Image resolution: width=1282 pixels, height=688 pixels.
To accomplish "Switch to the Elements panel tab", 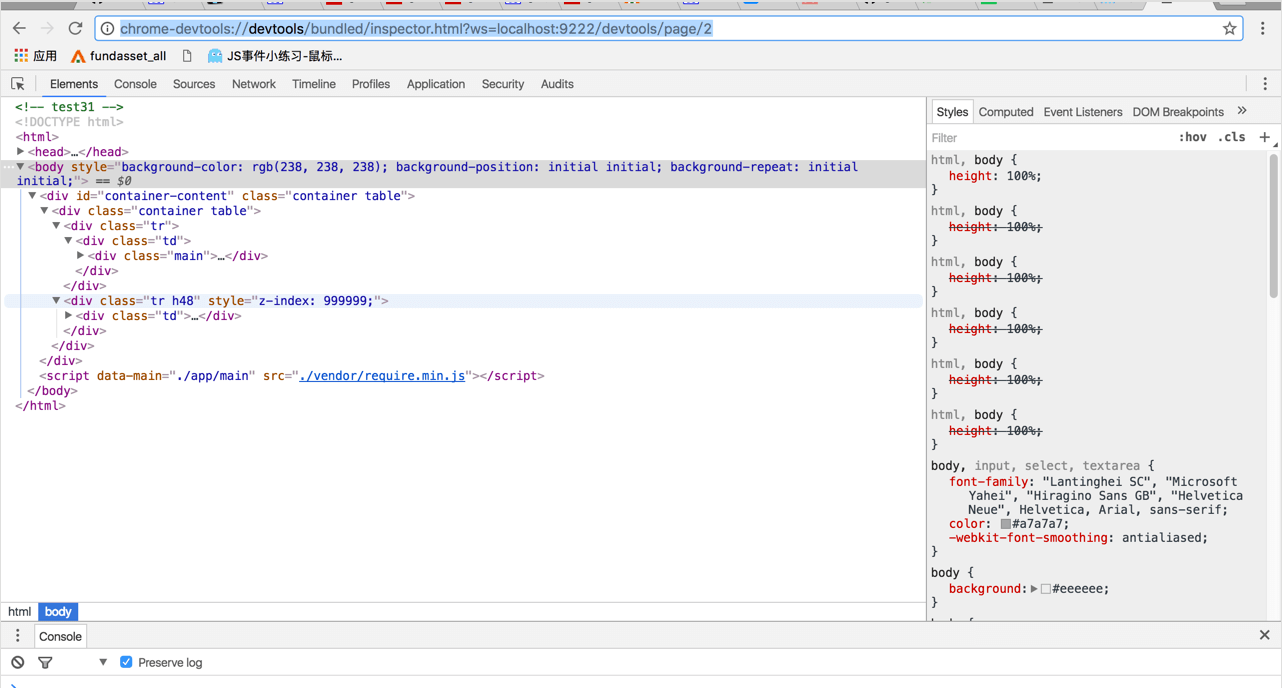I will 74,85.
